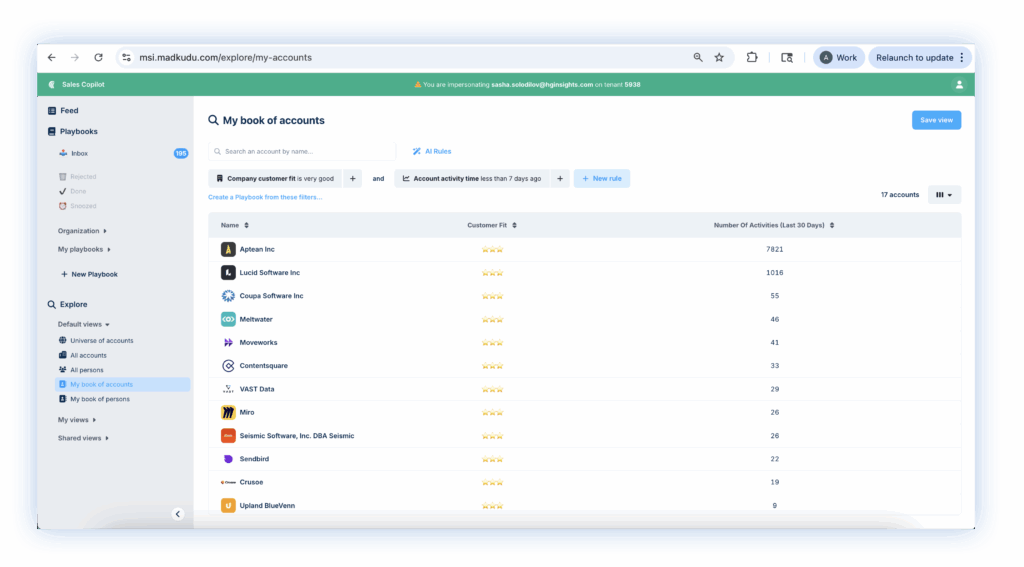Open Inbox in Playbooks sidebar
The image size is (1024, 567).
pyautogui.click(x=80, y=154)
